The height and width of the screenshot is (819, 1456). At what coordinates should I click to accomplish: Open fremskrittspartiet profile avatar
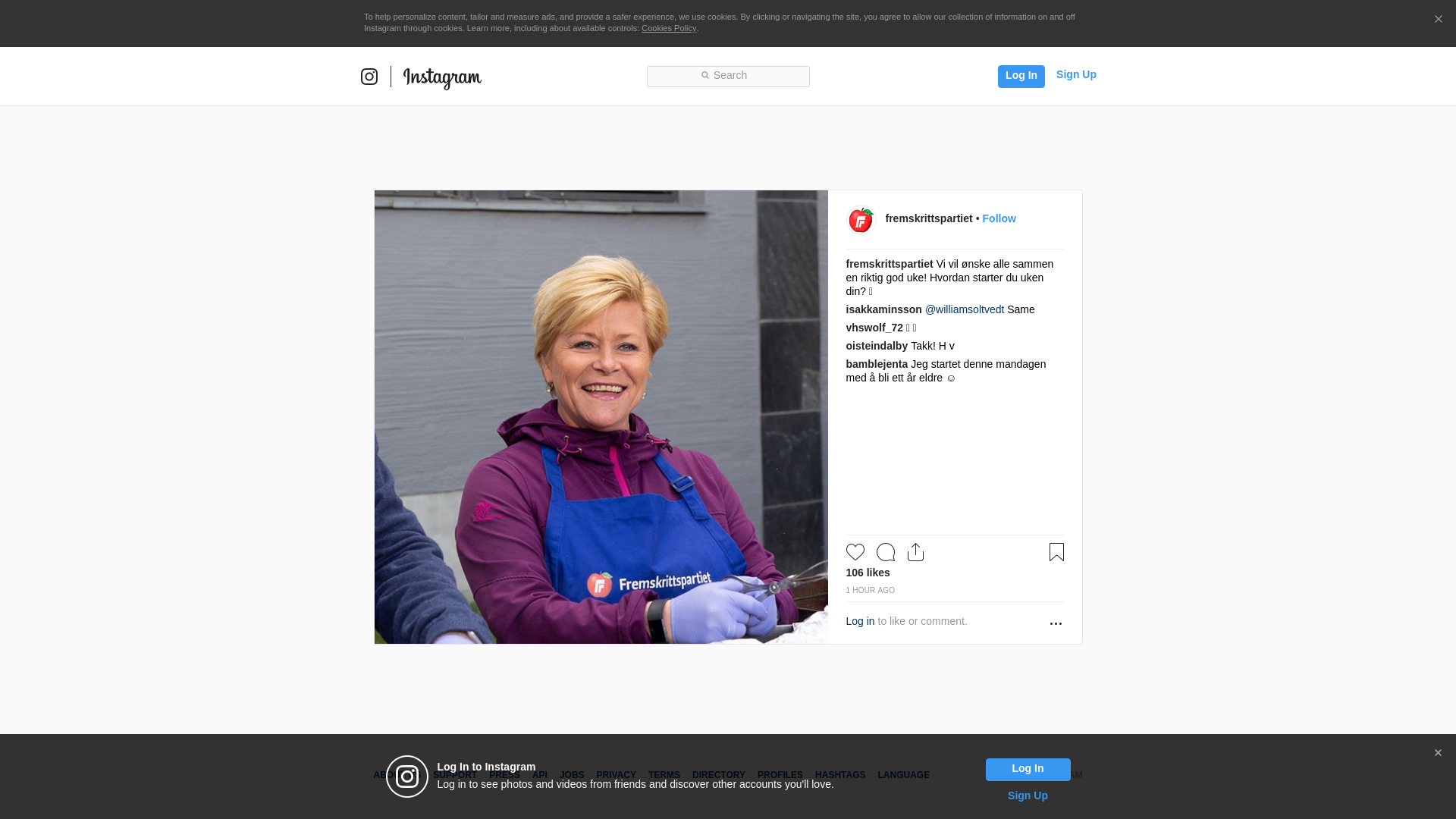[x=861, y=220]
